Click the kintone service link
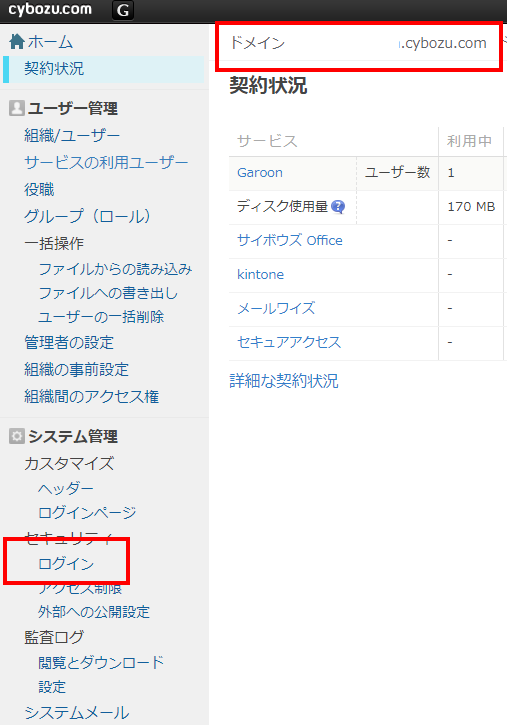This screenshot has width=507, height=725. pyautogui.click(x=260, y=274)
